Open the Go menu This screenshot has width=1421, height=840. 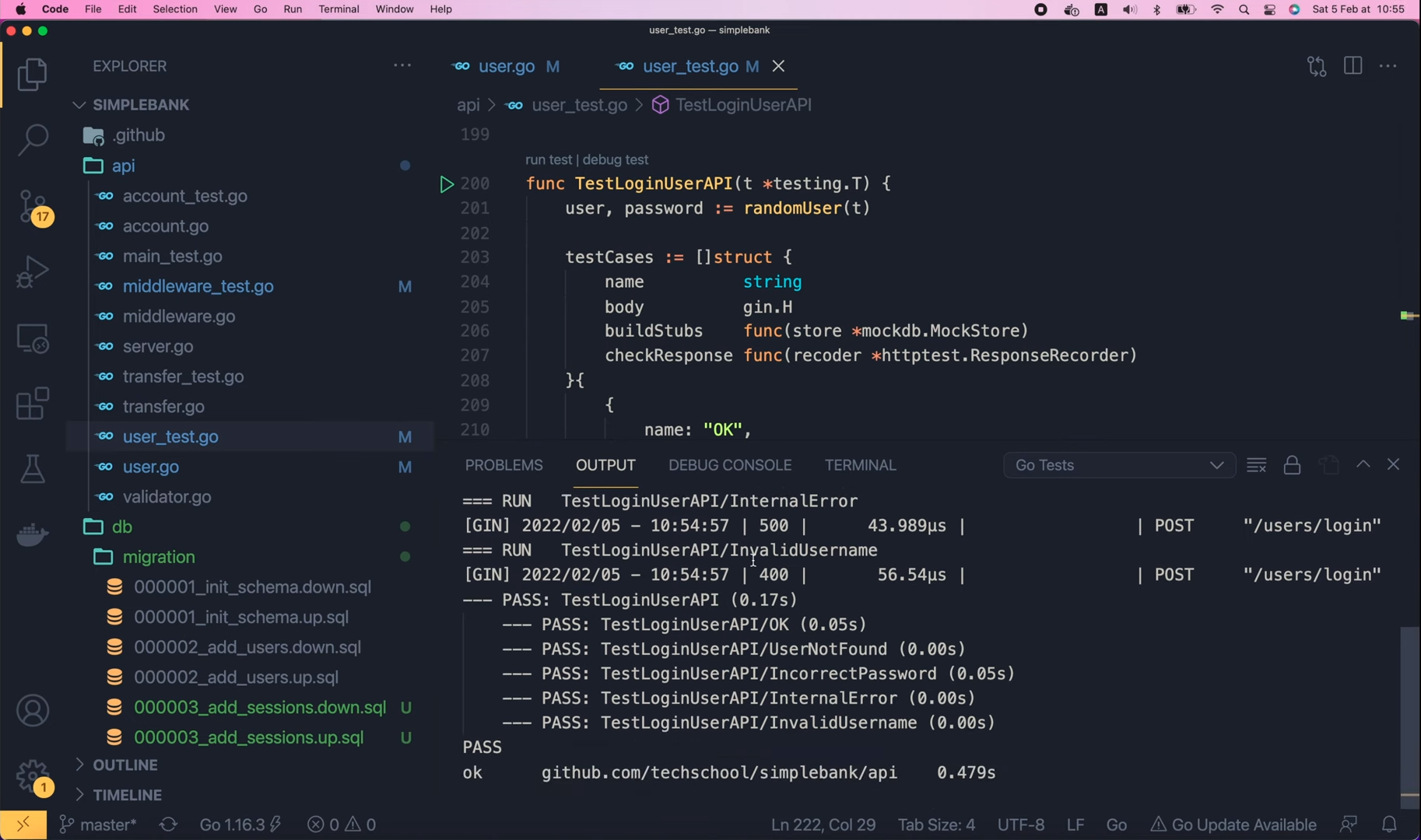[261, 9]
